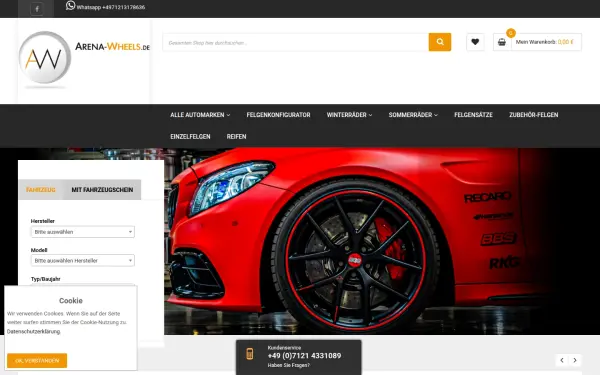Expand the Winterräder menu
The width and height of the screenshot is (600, 375).
point(349,115)
